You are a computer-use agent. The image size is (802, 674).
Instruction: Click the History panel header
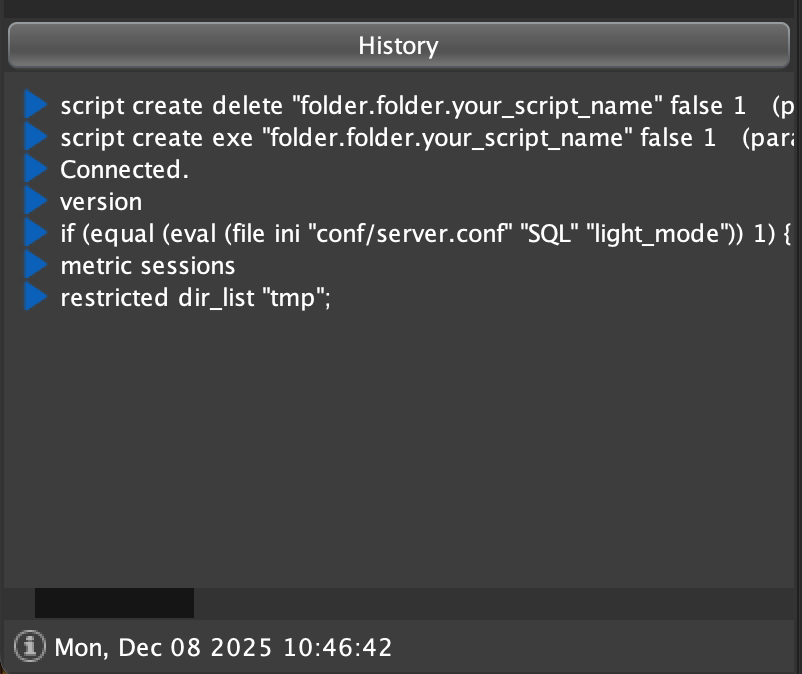[x=398, y=46]
